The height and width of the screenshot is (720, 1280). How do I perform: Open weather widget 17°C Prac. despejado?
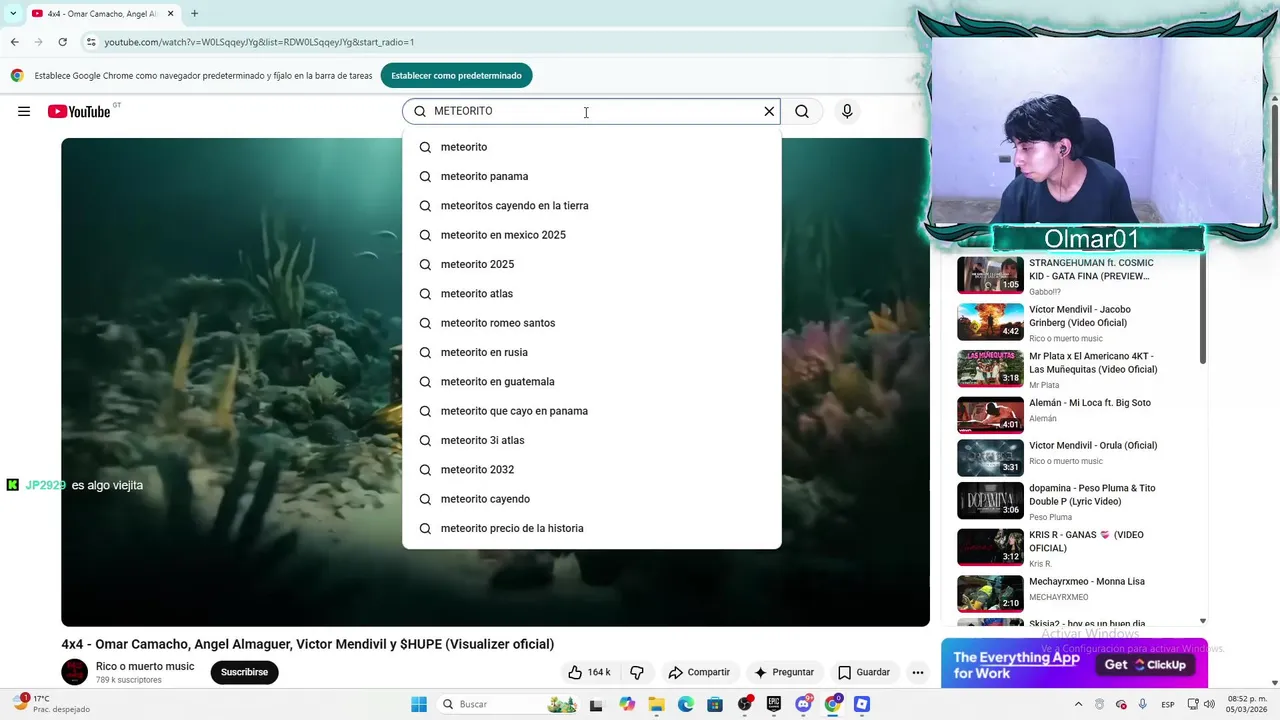(50, 704)
